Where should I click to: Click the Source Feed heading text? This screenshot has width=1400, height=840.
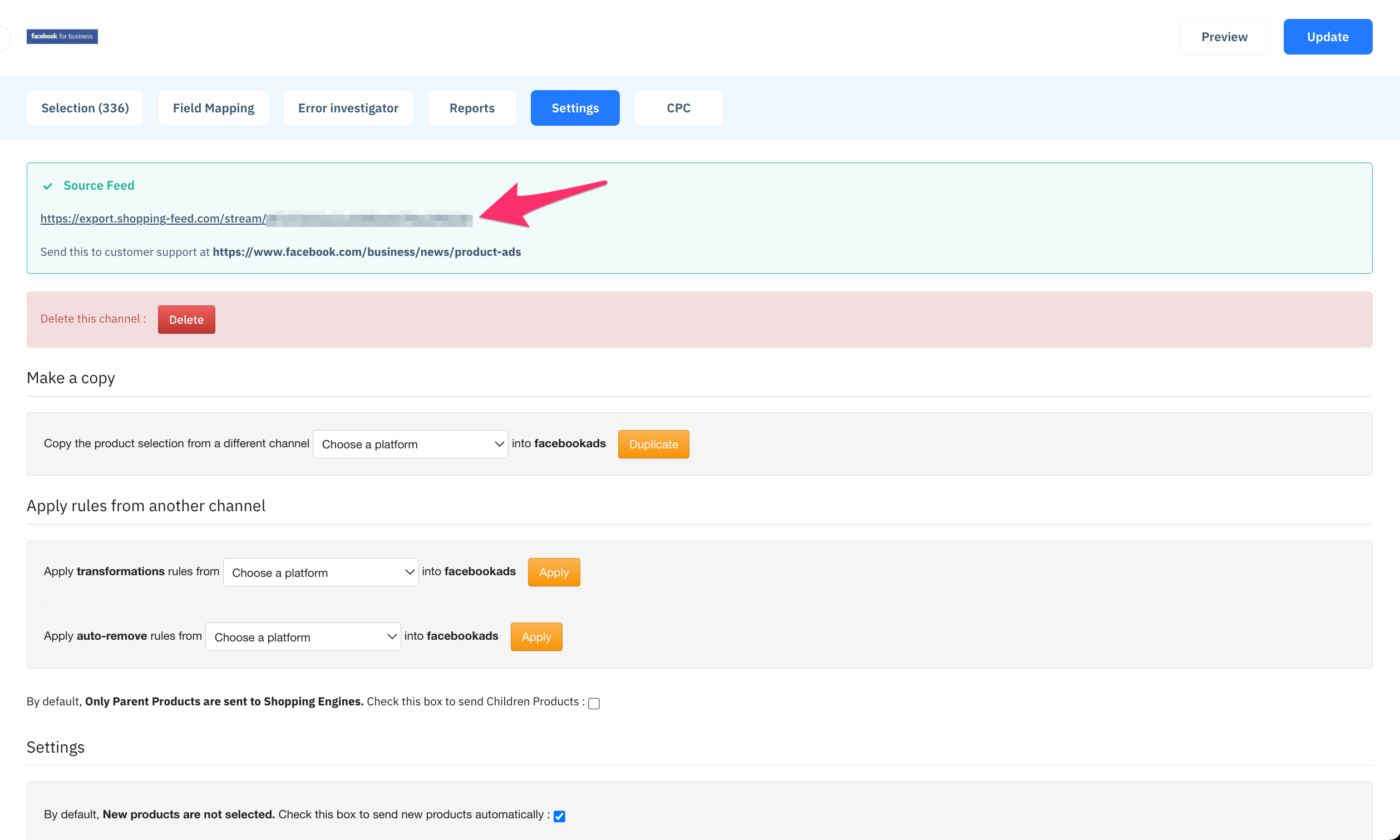pyautogui.click(x=99, y=186)
